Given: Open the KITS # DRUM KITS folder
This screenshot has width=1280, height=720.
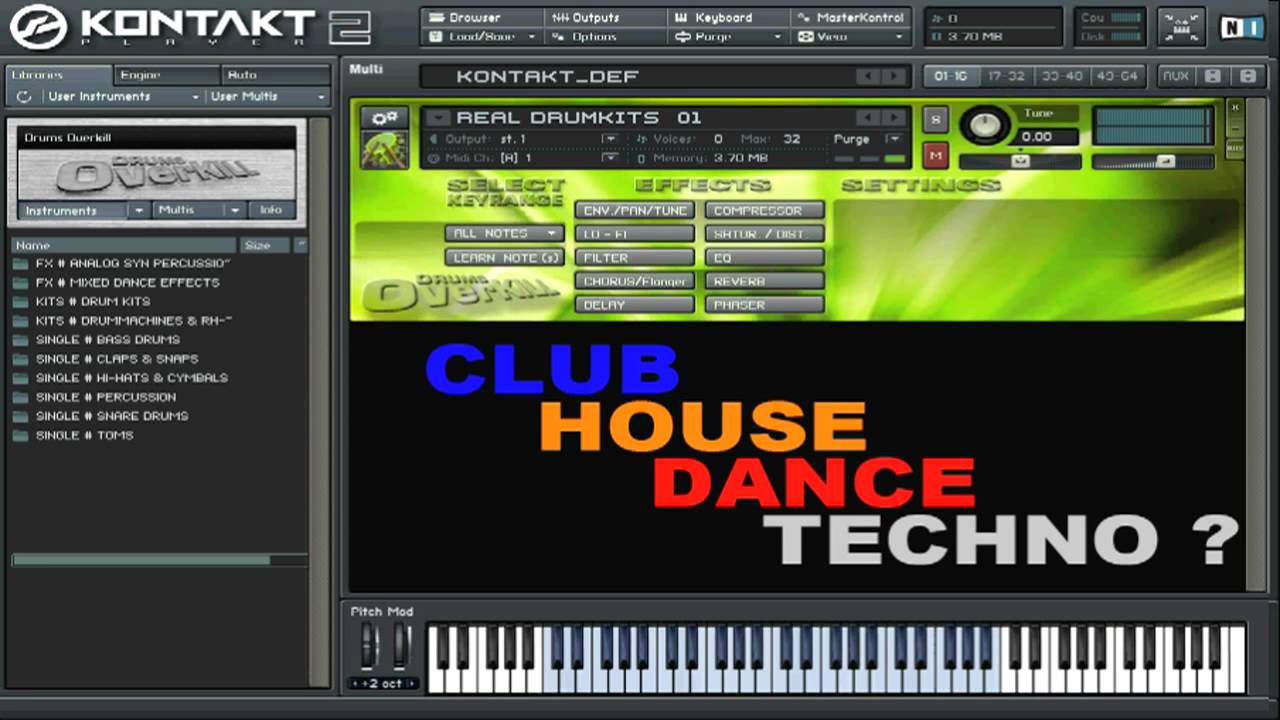Looking at the screenshot, I should [x=92, y=301].
